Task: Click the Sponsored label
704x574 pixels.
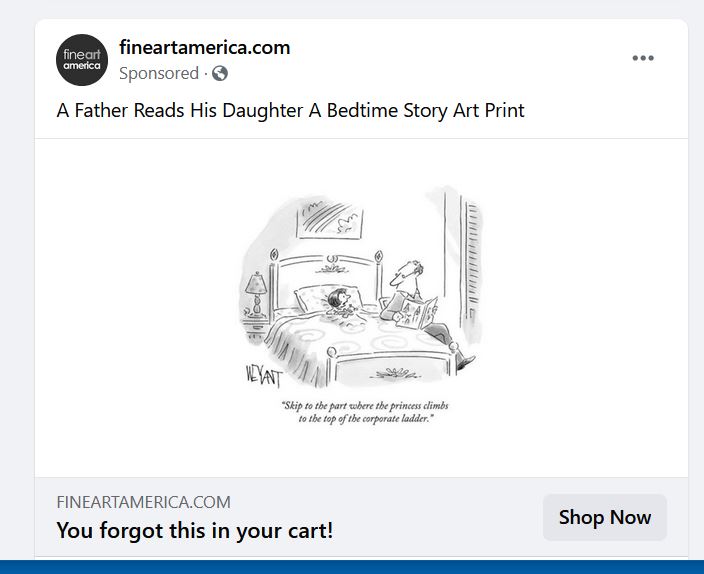Action: [x=158, y=73]
